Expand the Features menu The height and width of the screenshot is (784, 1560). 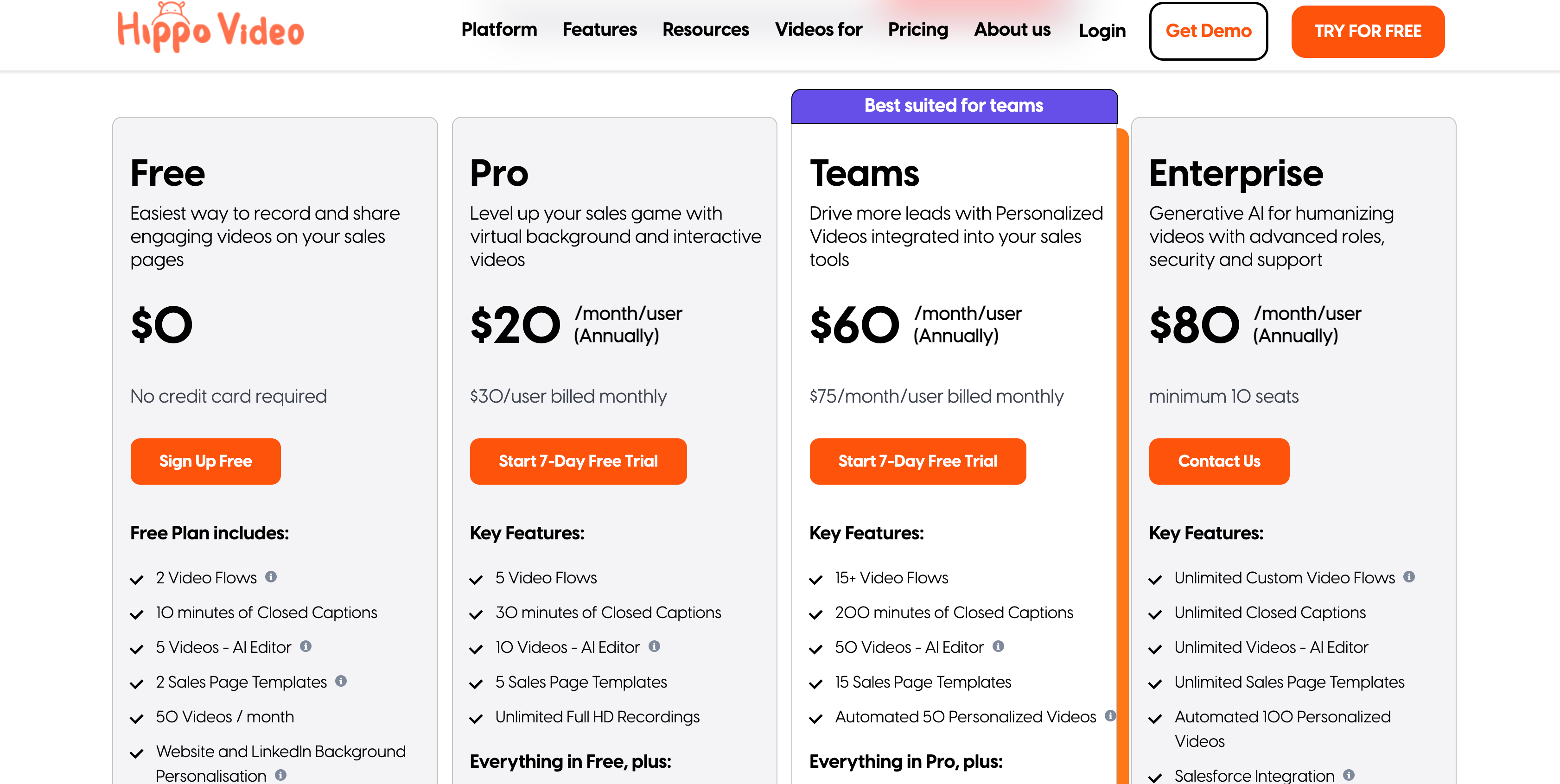coord(599,30)
